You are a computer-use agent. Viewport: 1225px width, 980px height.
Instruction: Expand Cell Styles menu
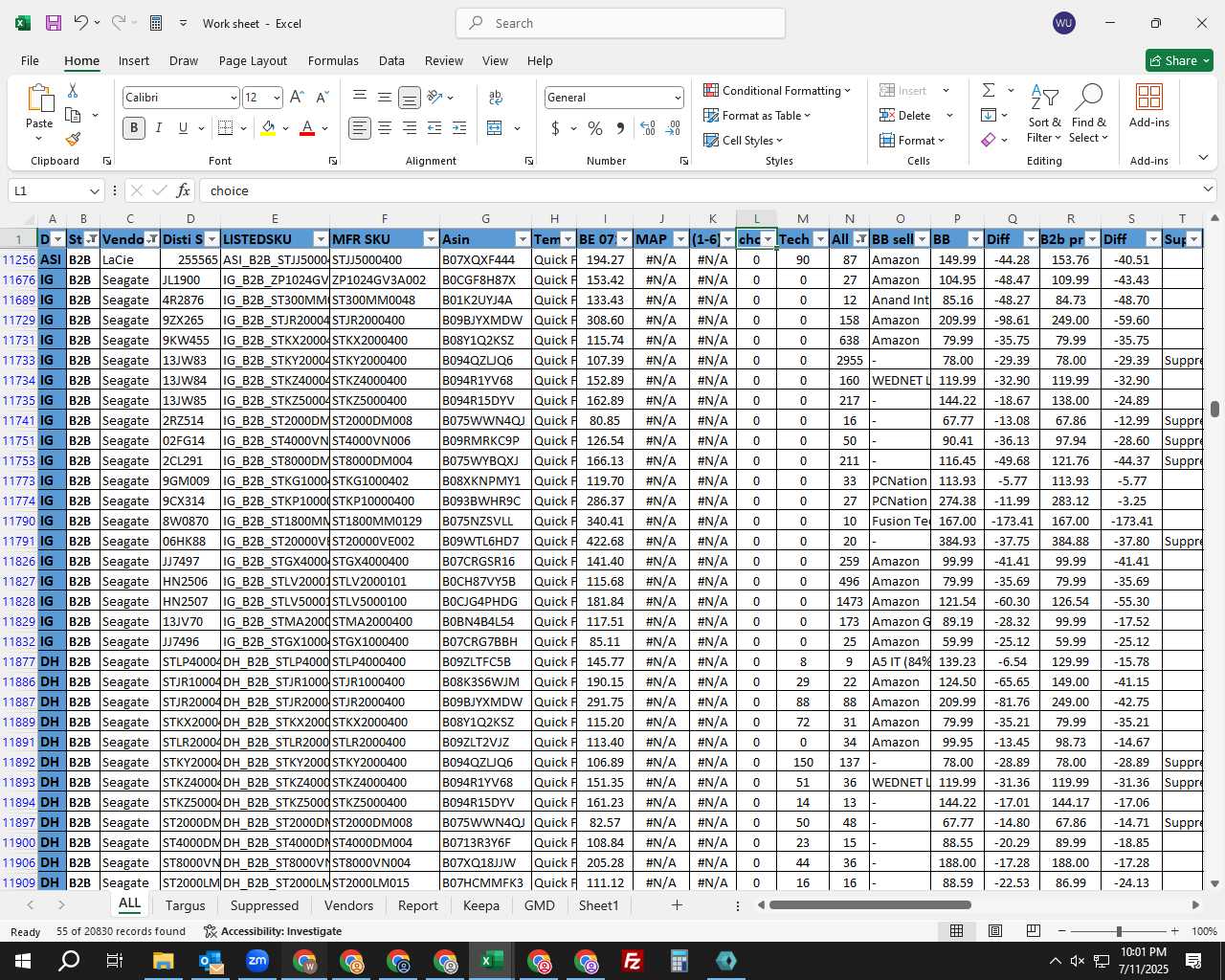(x=744, y=140)
